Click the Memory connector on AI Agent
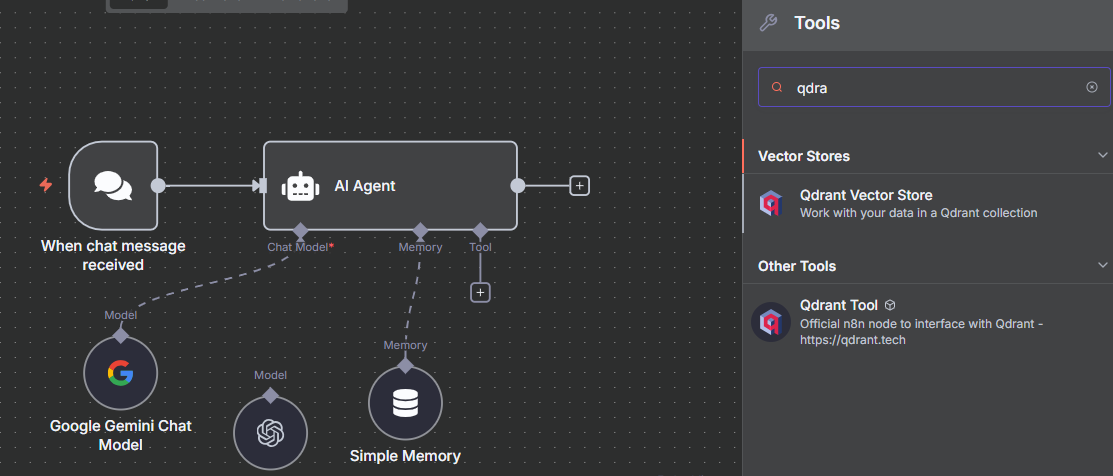 [x=420, y=229]
